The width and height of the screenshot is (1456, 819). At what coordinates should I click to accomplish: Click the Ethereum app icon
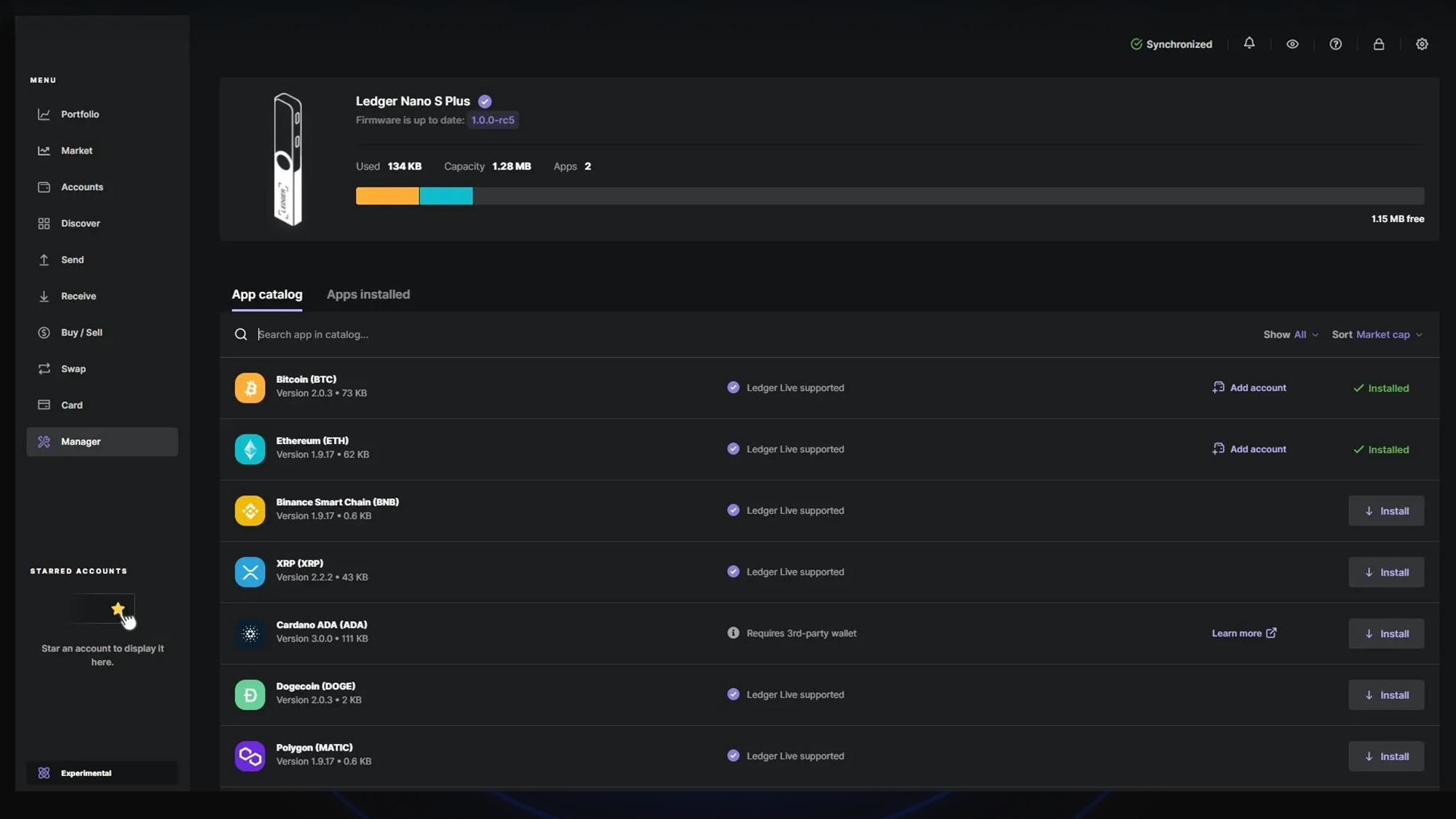click(250, 449)
